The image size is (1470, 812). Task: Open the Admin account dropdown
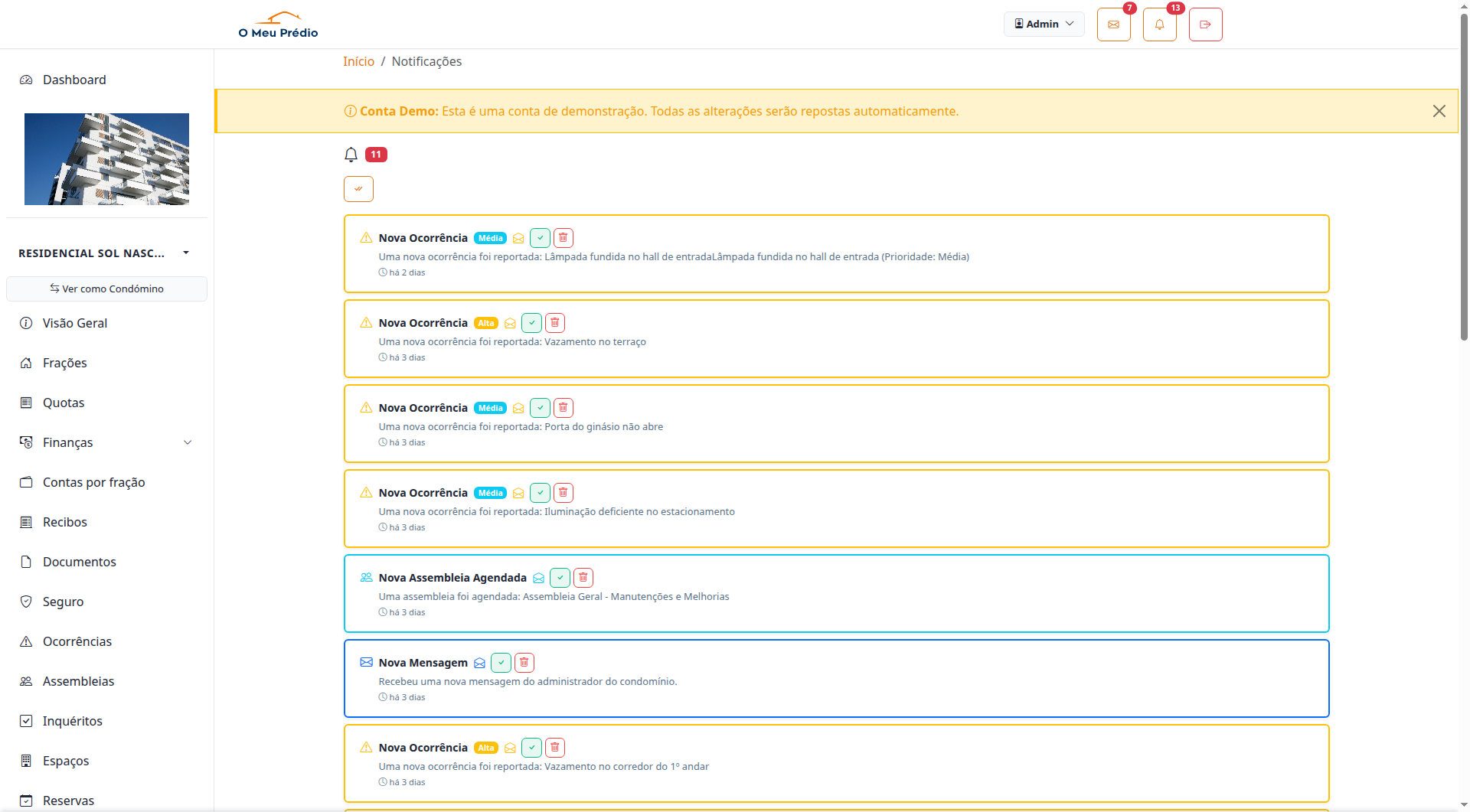pyautogui.click(x=1044, y=24)
